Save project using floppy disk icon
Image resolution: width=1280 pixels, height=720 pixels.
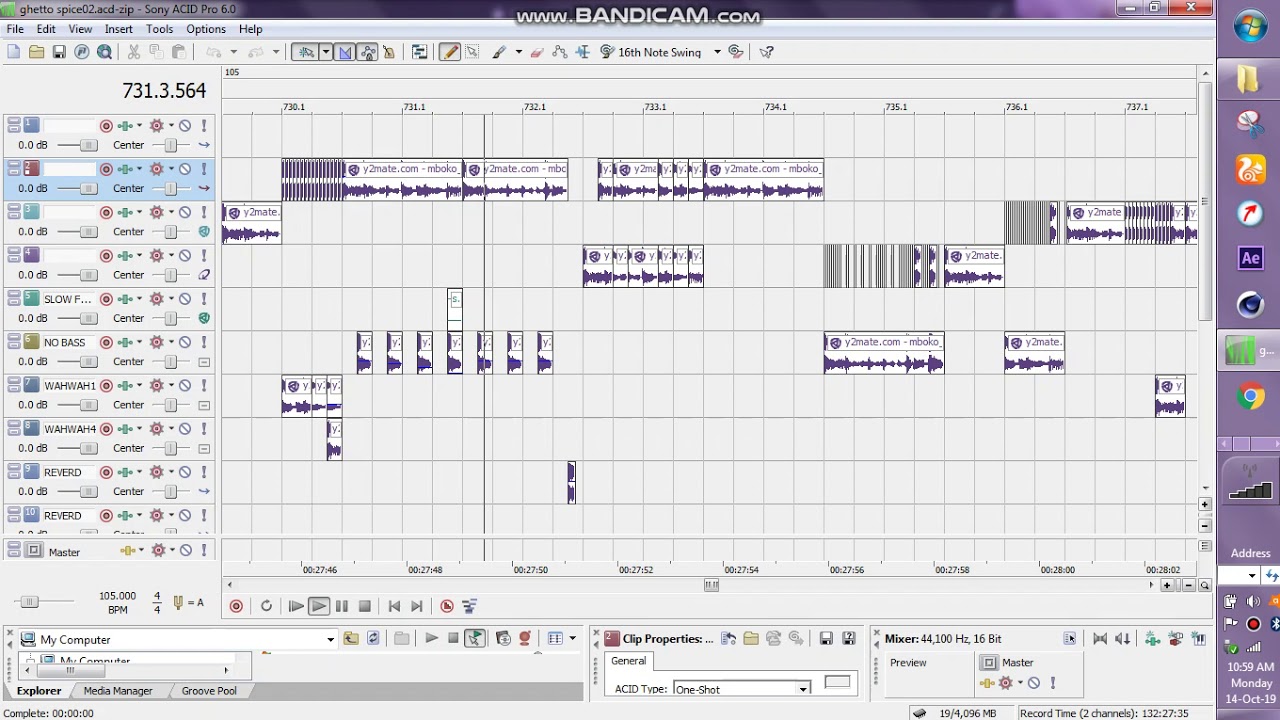[59, 52]
